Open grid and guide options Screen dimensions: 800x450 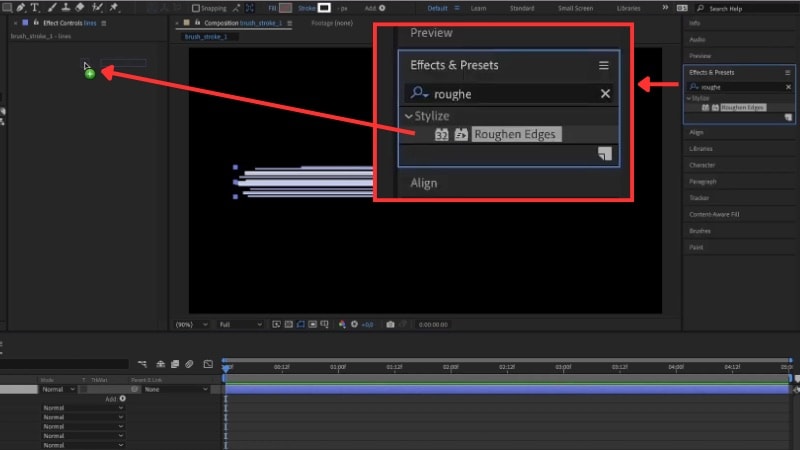tap(324, 324)
